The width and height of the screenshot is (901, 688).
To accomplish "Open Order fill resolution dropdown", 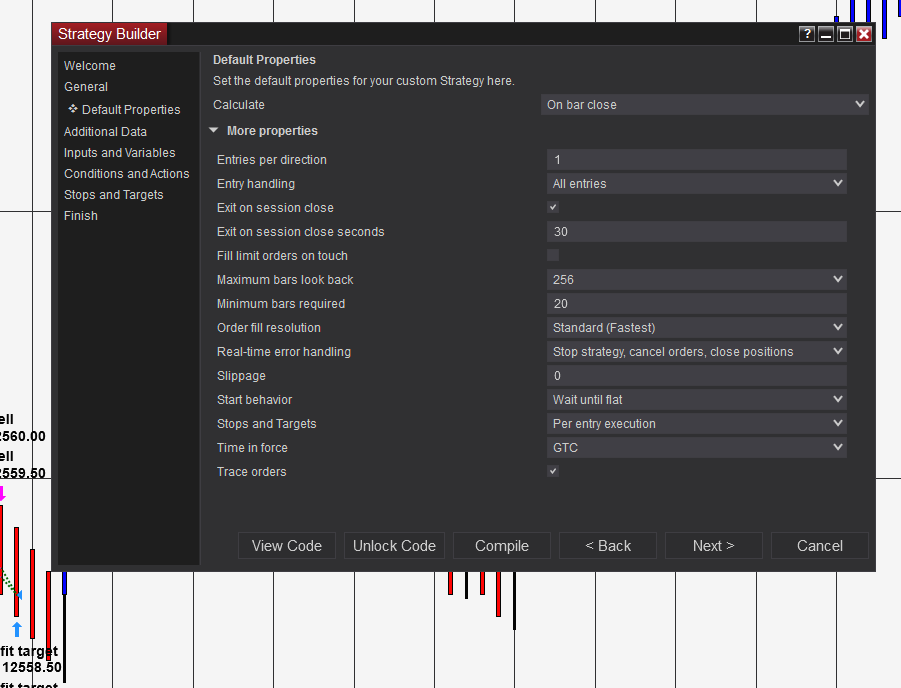I will (696, 328).
